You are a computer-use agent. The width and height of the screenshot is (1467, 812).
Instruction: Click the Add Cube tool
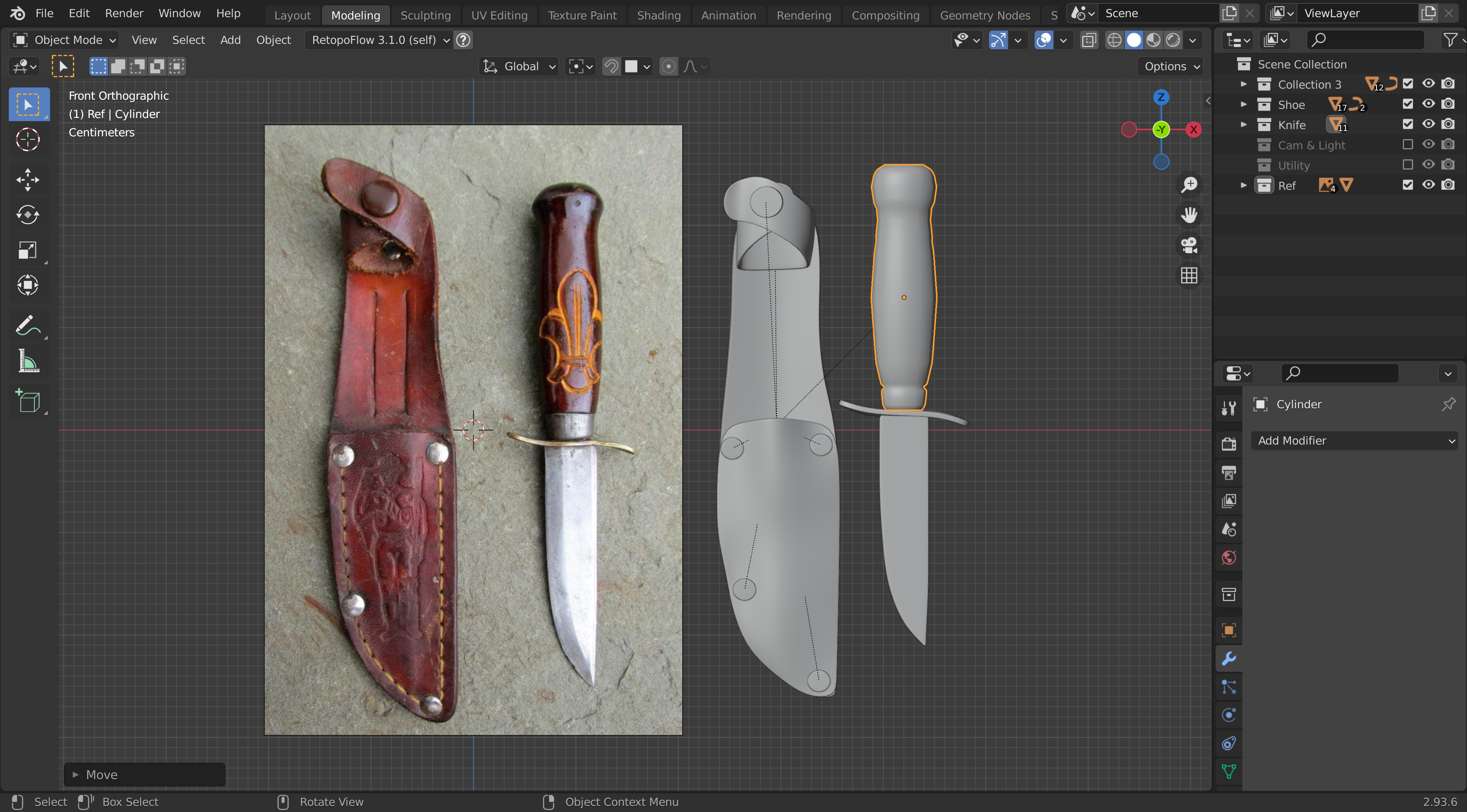tap(28, 401)
